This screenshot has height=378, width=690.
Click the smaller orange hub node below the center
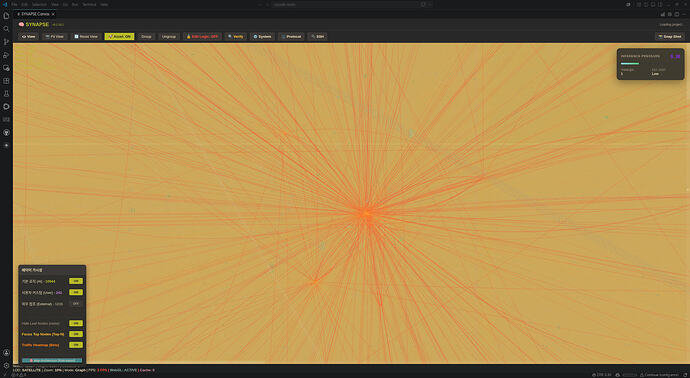tap(315, 281)
